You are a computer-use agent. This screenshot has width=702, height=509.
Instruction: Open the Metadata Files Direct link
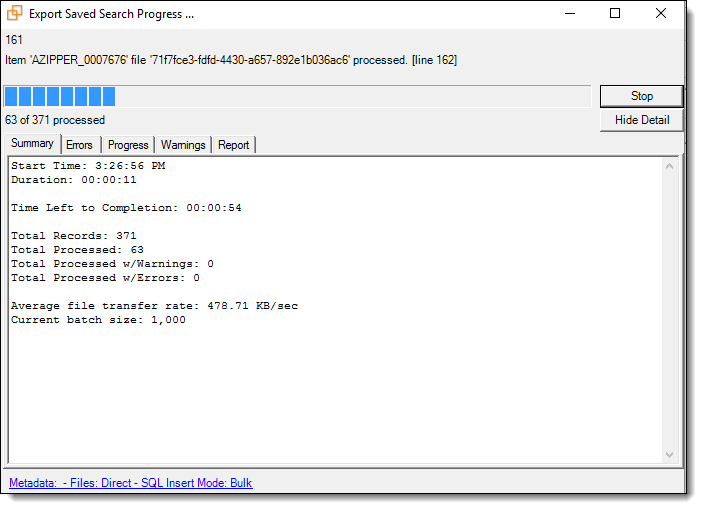(x=131, y=483)
